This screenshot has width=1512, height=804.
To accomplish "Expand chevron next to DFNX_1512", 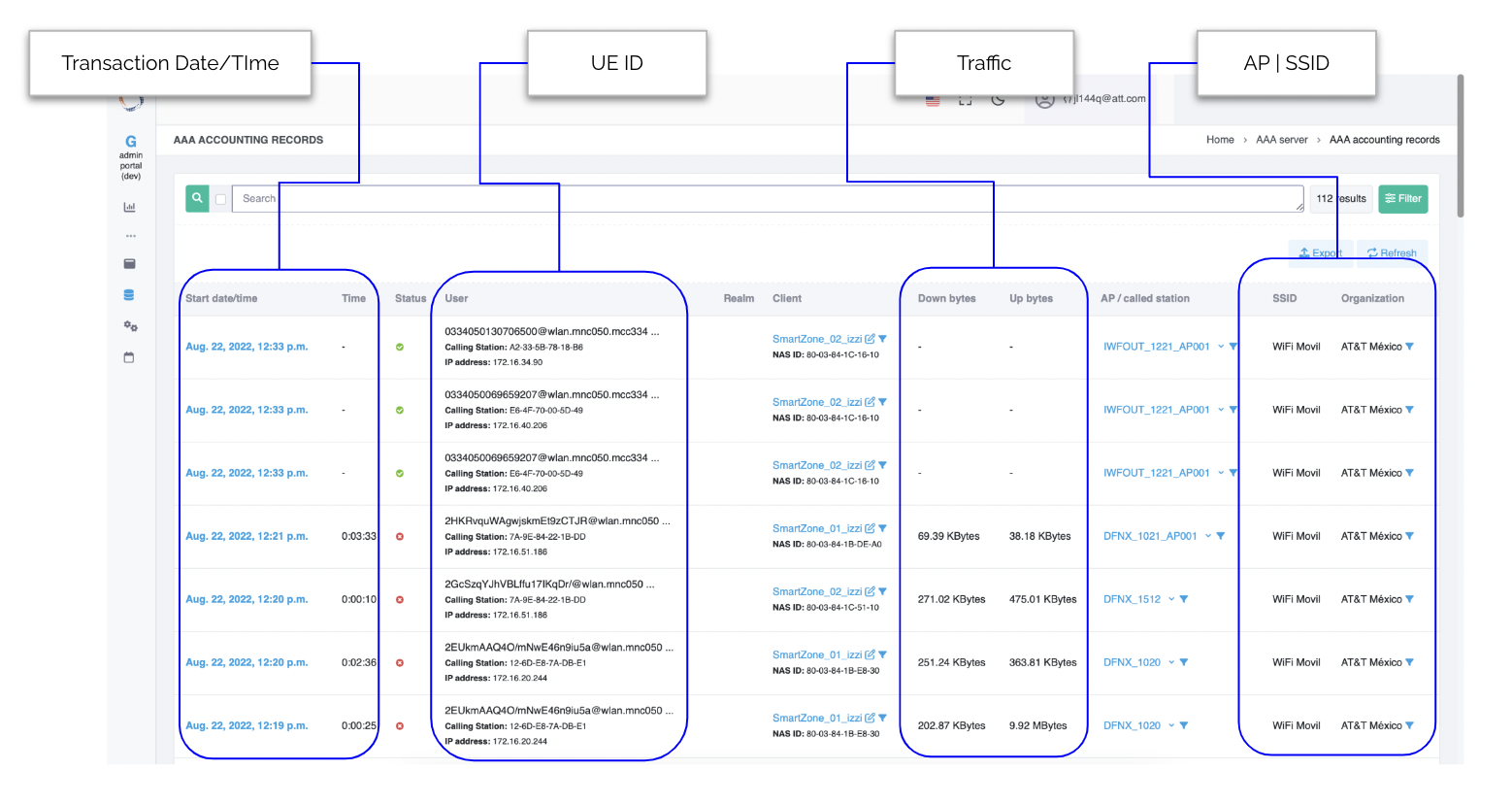I will tap(1171, 599).
